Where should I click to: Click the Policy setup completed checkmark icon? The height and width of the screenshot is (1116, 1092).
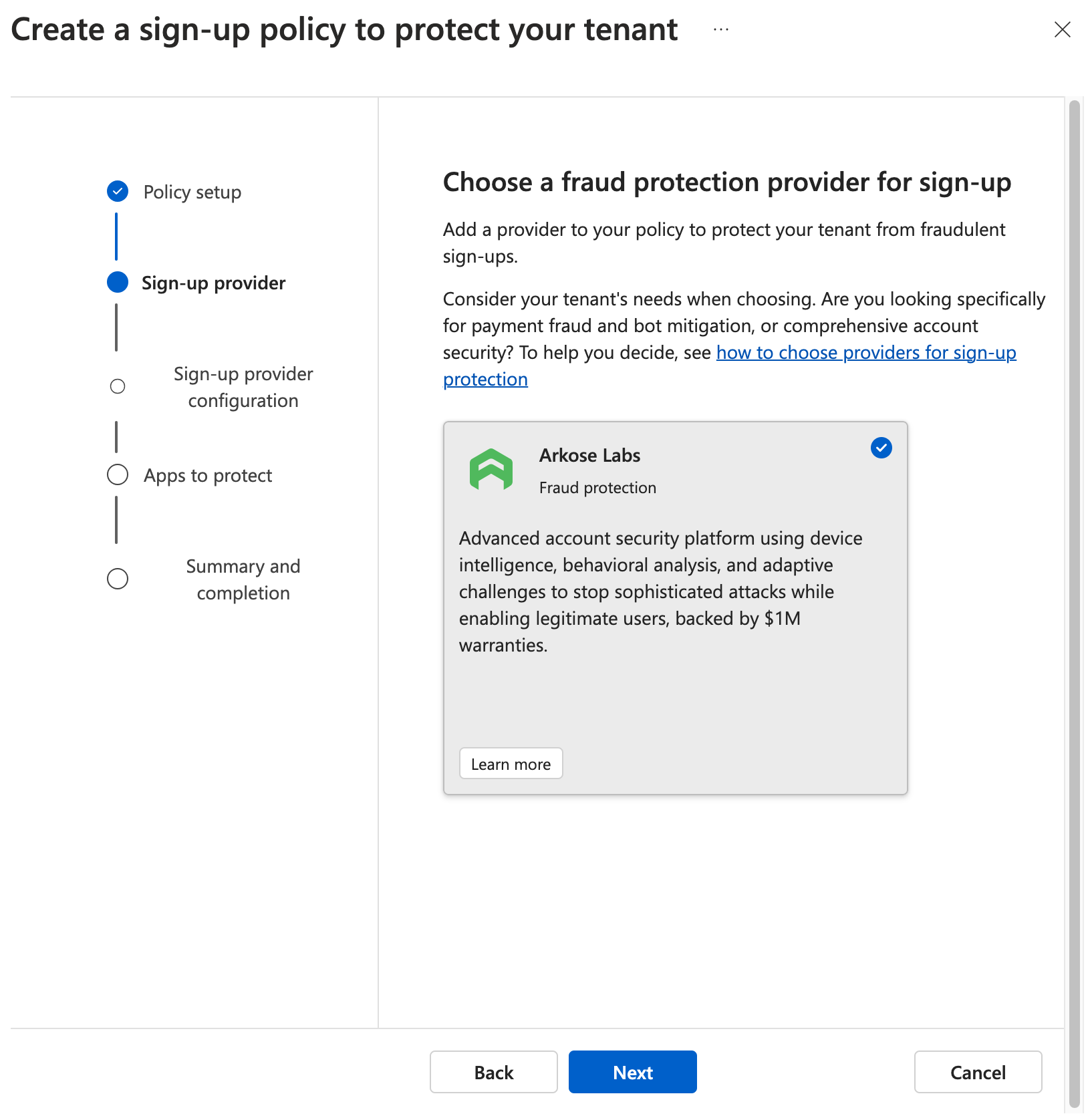tap(118, 191)
